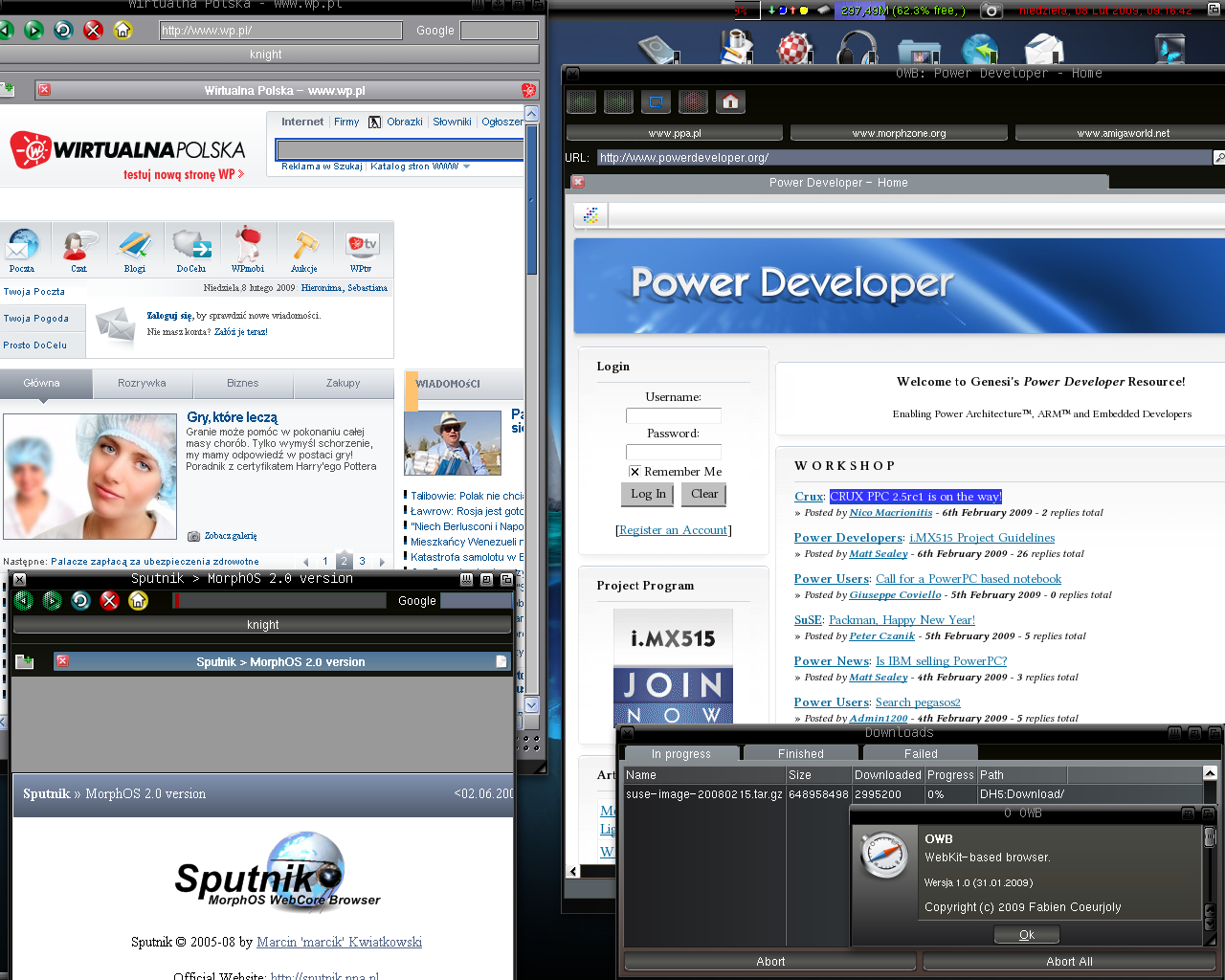The width and height of the screenshot is (1225, 980).
Task: Reload the page in the OWB window
Action: tap(656, 101)
